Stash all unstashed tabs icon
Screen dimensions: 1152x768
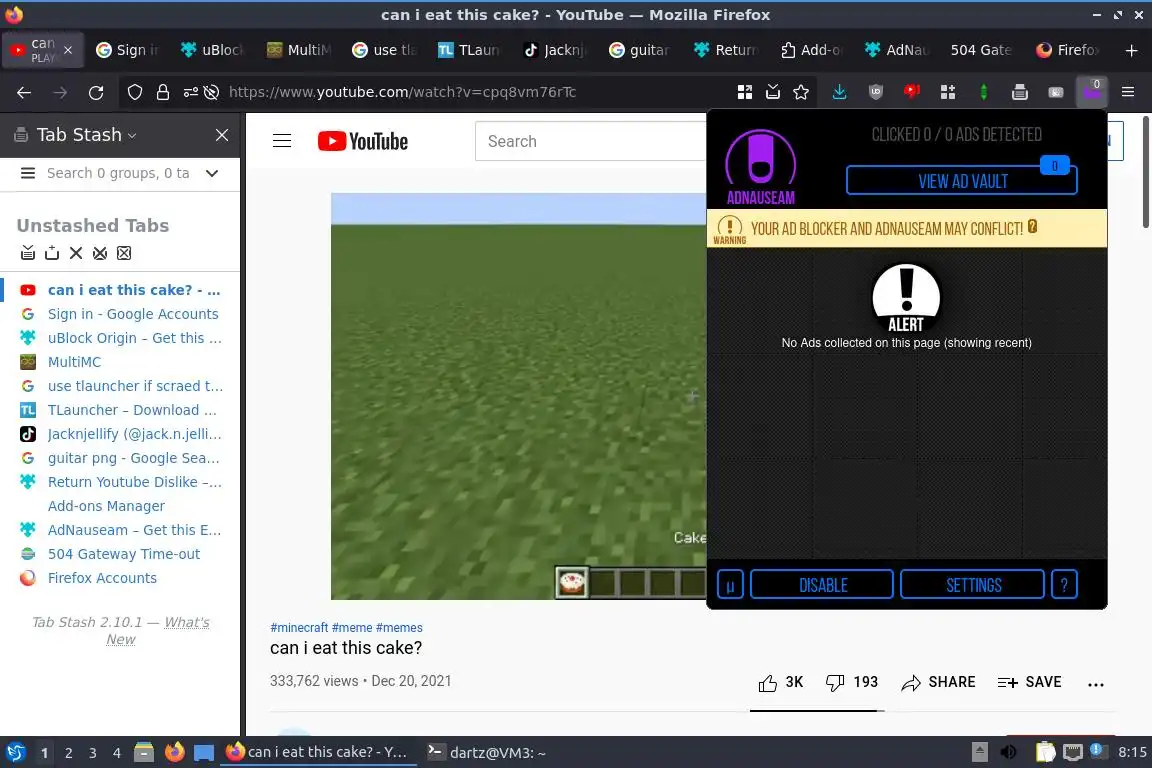coord(28,253)
